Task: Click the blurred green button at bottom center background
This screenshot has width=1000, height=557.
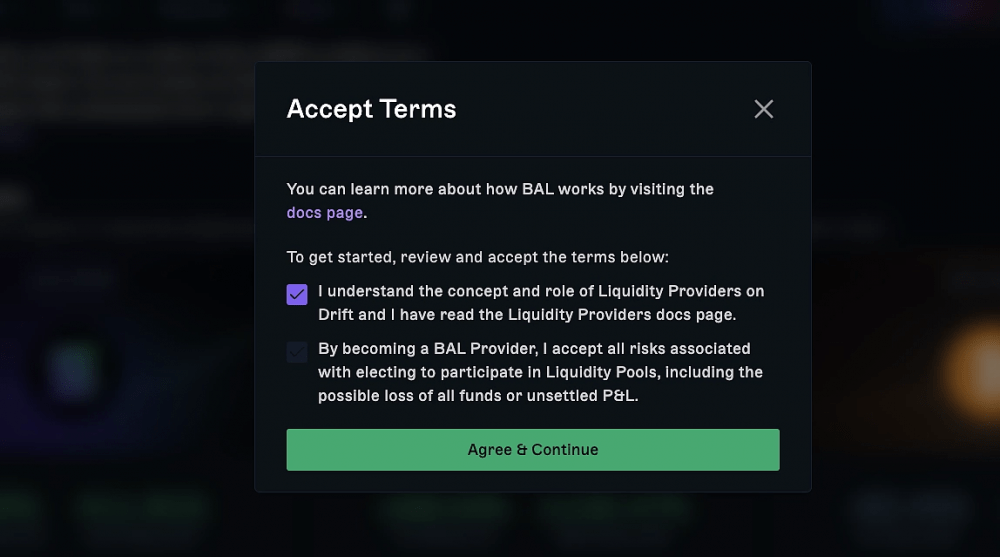Action: tap(443, 509)
